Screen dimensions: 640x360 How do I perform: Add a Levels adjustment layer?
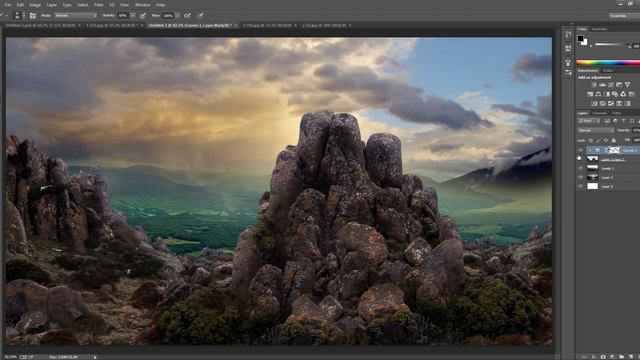point(602,84)
